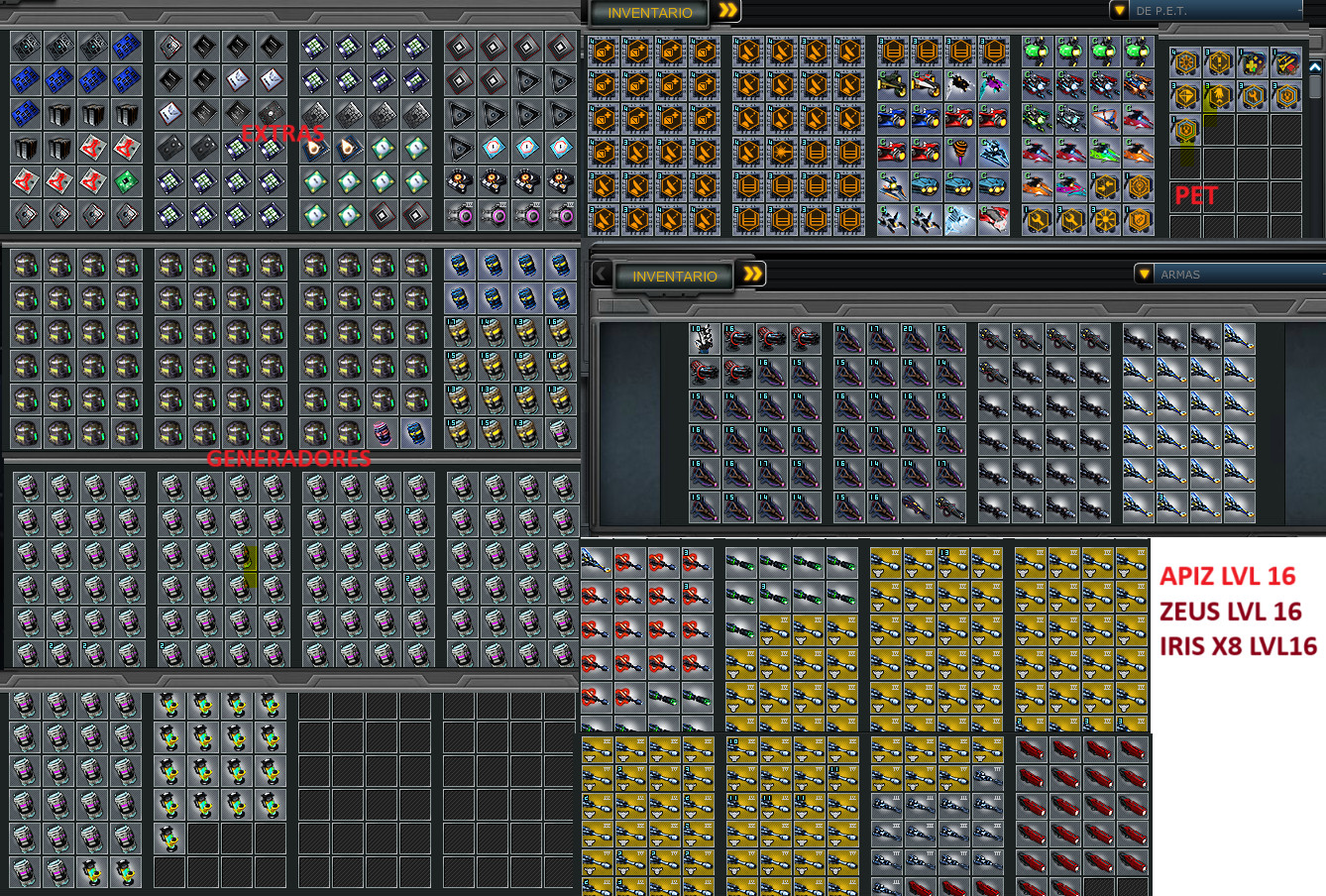Select the drill-shaped drone design
Screen dimensions: 1326x896
[960, 152]
